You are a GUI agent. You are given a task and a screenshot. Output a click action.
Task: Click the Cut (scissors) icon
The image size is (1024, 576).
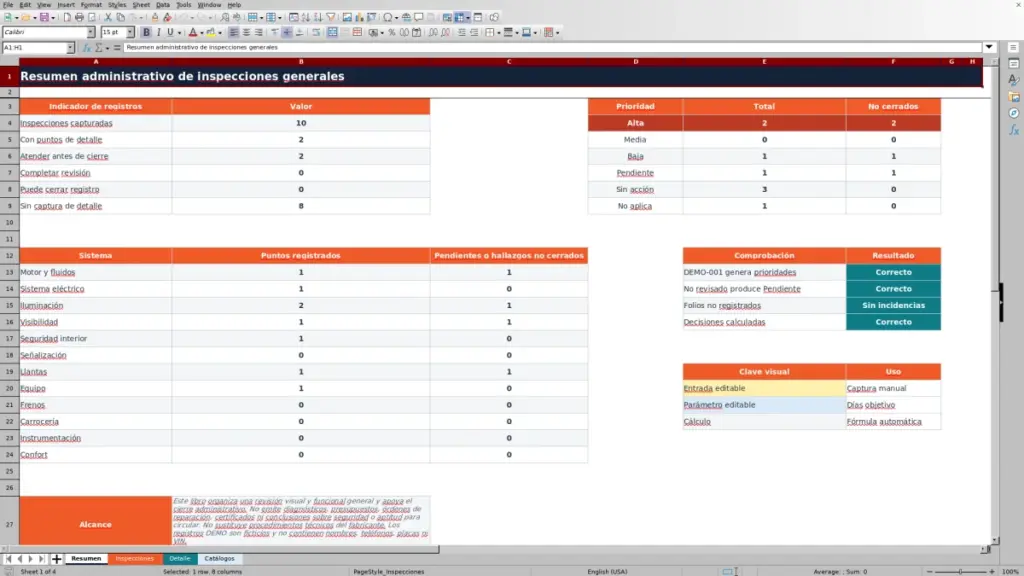tap(108, 18)
